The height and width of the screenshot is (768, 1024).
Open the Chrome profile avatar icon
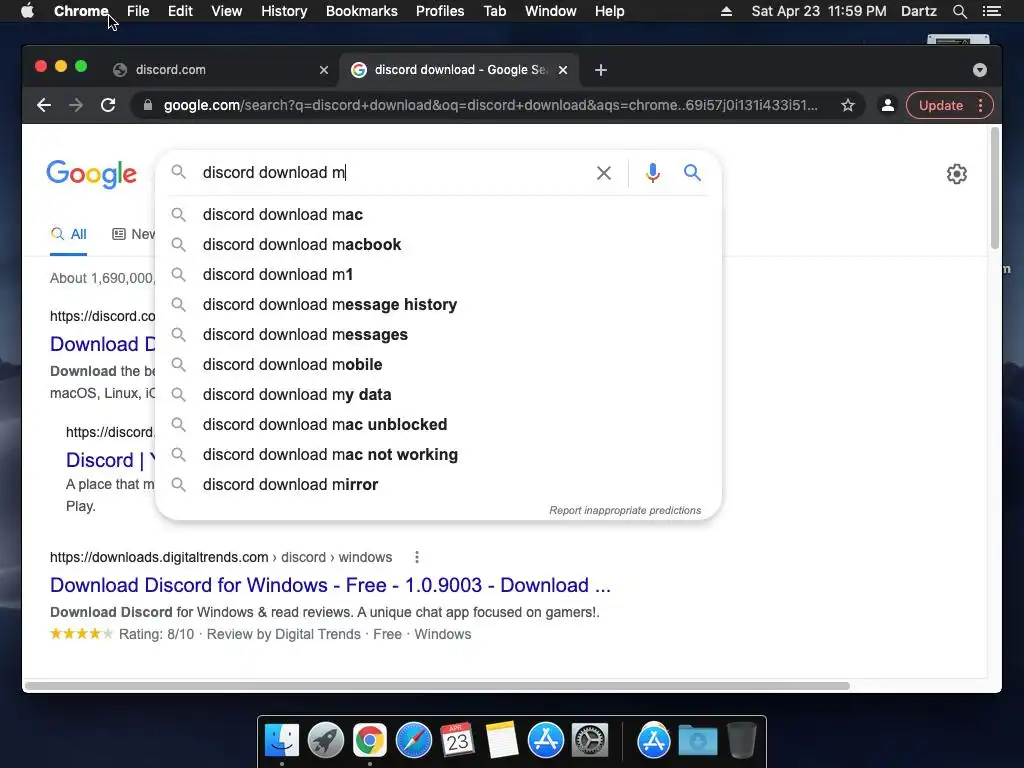(x=888, y=105)
